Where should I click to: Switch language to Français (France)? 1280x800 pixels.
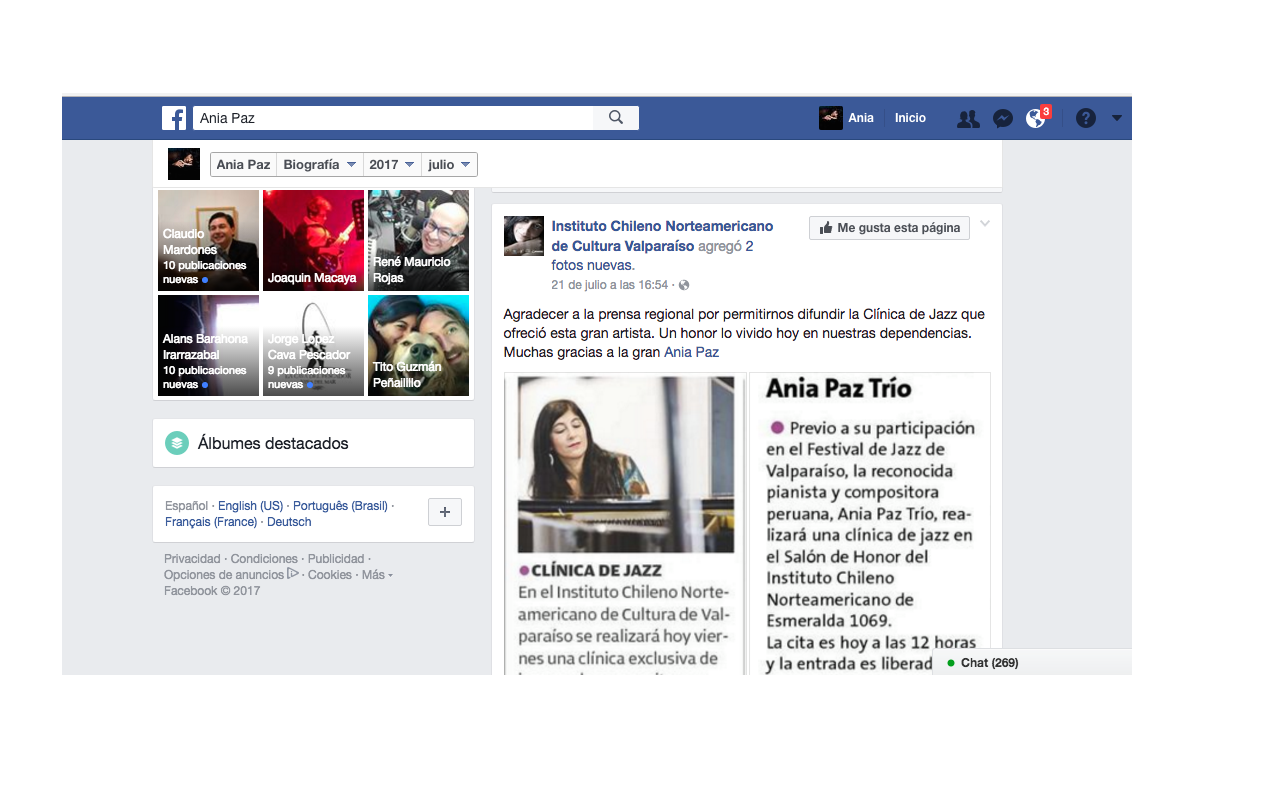tap(211, 522)
